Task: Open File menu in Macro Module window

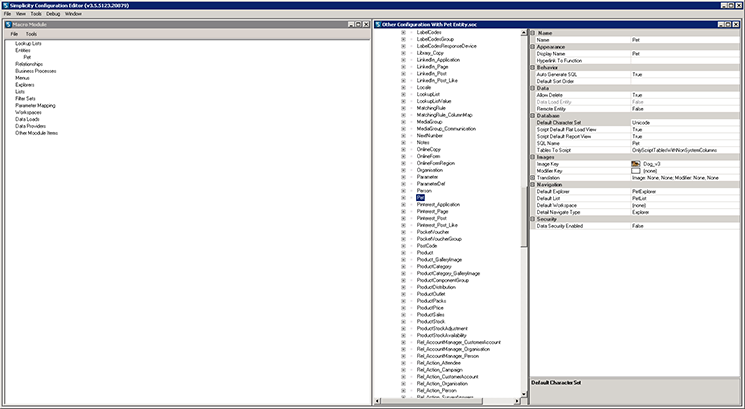Action: [14, 34]
